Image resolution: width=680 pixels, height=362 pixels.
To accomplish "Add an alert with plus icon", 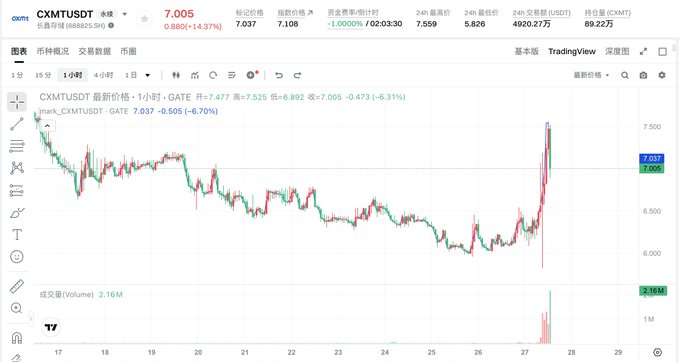I will (252, 75).
